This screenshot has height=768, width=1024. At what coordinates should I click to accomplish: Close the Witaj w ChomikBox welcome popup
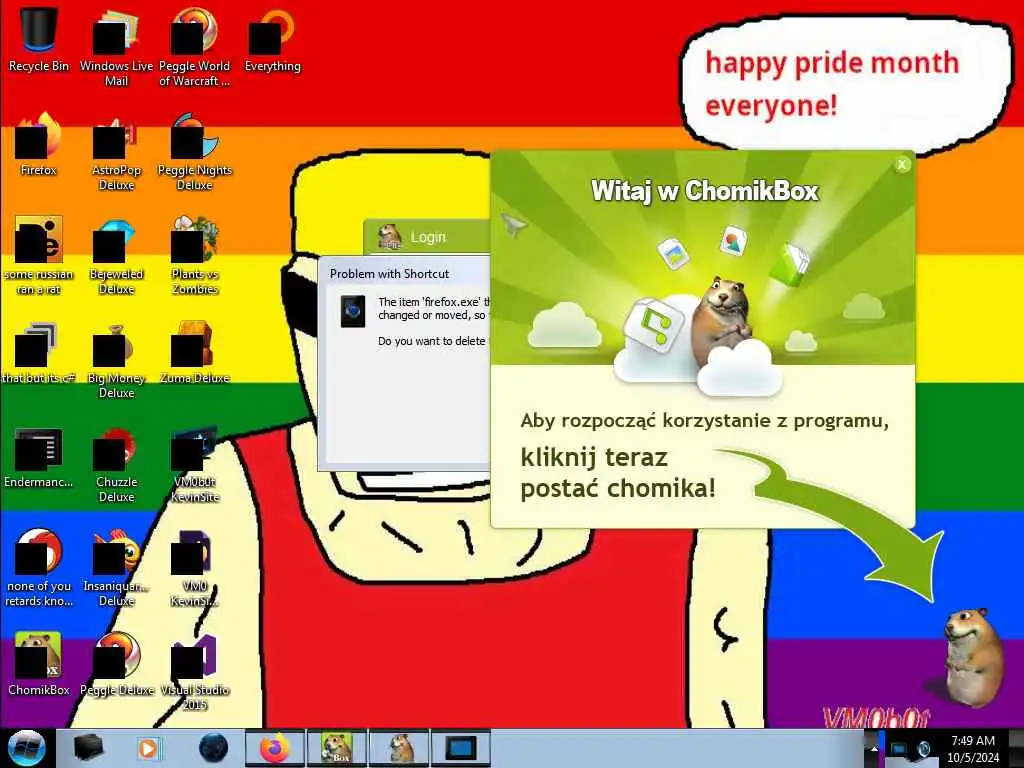point(902,165)
